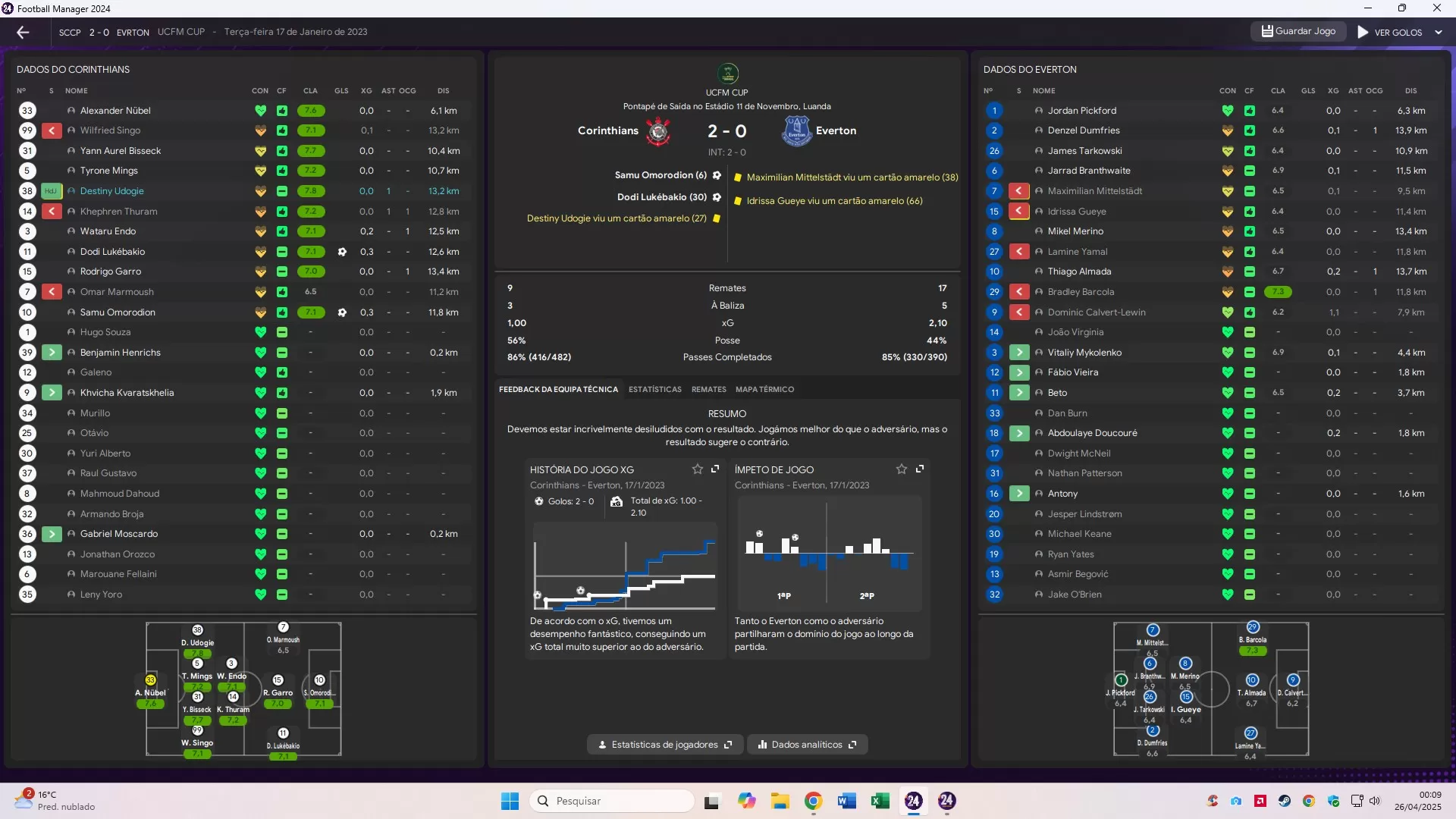Click Wilfried Singo's substituted-off red arrow
This screenshot has width=1456, height=819.
click(52, 130)
